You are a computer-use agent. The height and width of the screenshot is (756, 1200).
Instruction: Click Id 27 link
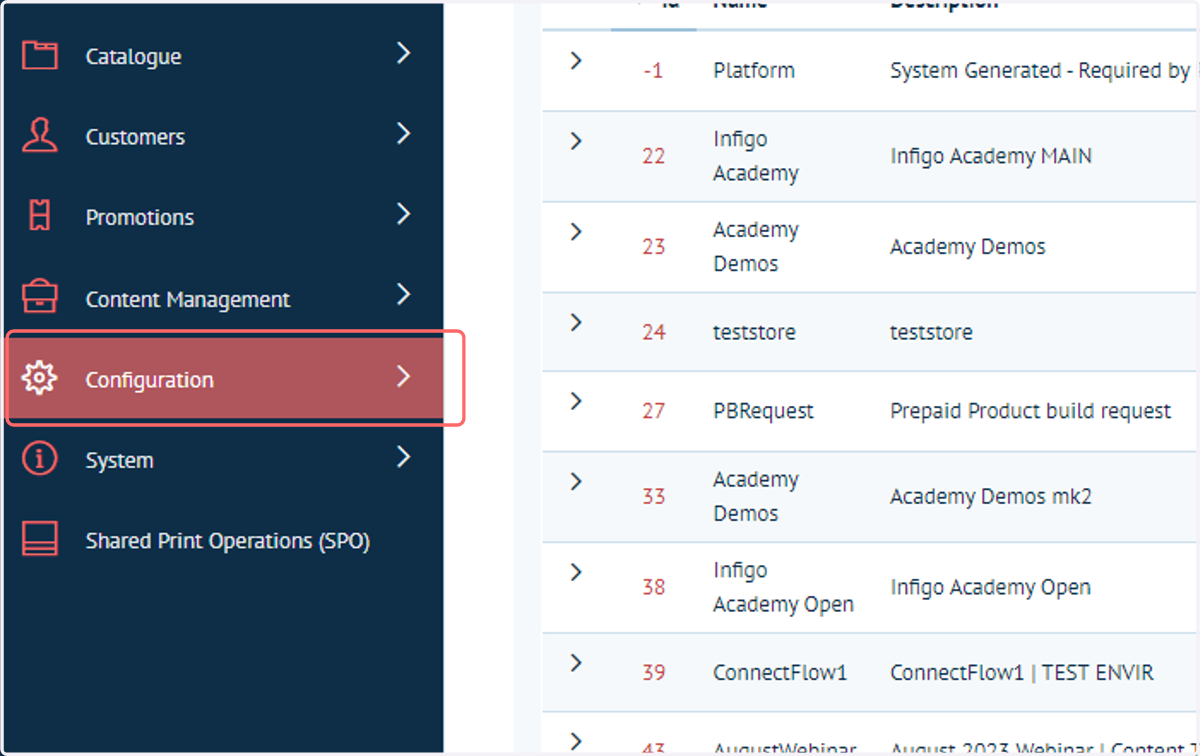click(x=653, y=411)
